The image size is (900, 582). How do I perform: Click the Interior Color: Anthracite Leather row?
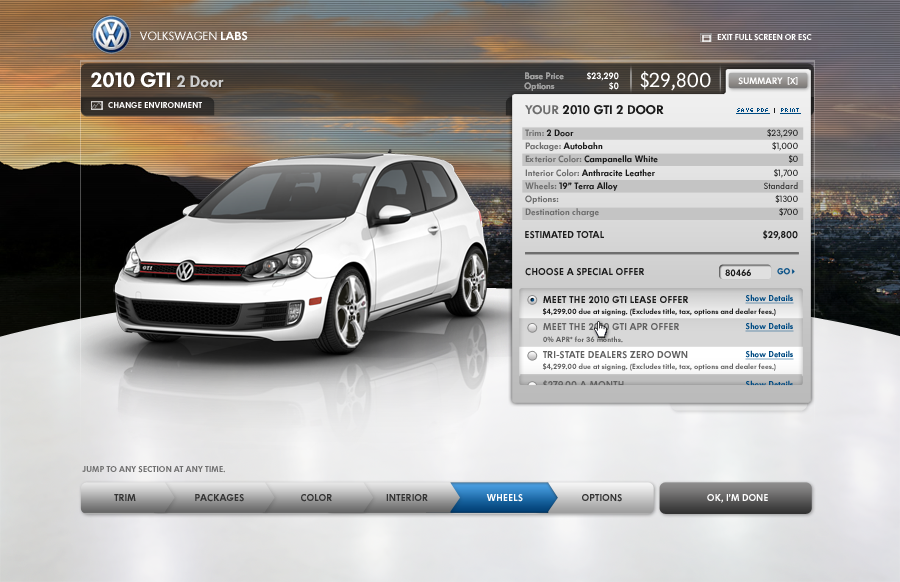coord(661,173)
